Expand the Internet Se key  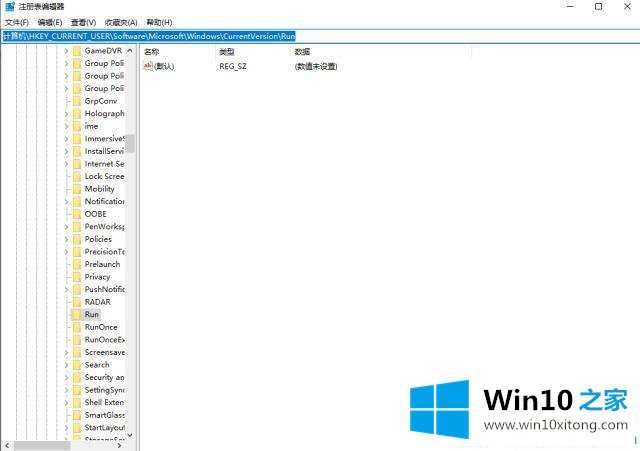[67, 164]
